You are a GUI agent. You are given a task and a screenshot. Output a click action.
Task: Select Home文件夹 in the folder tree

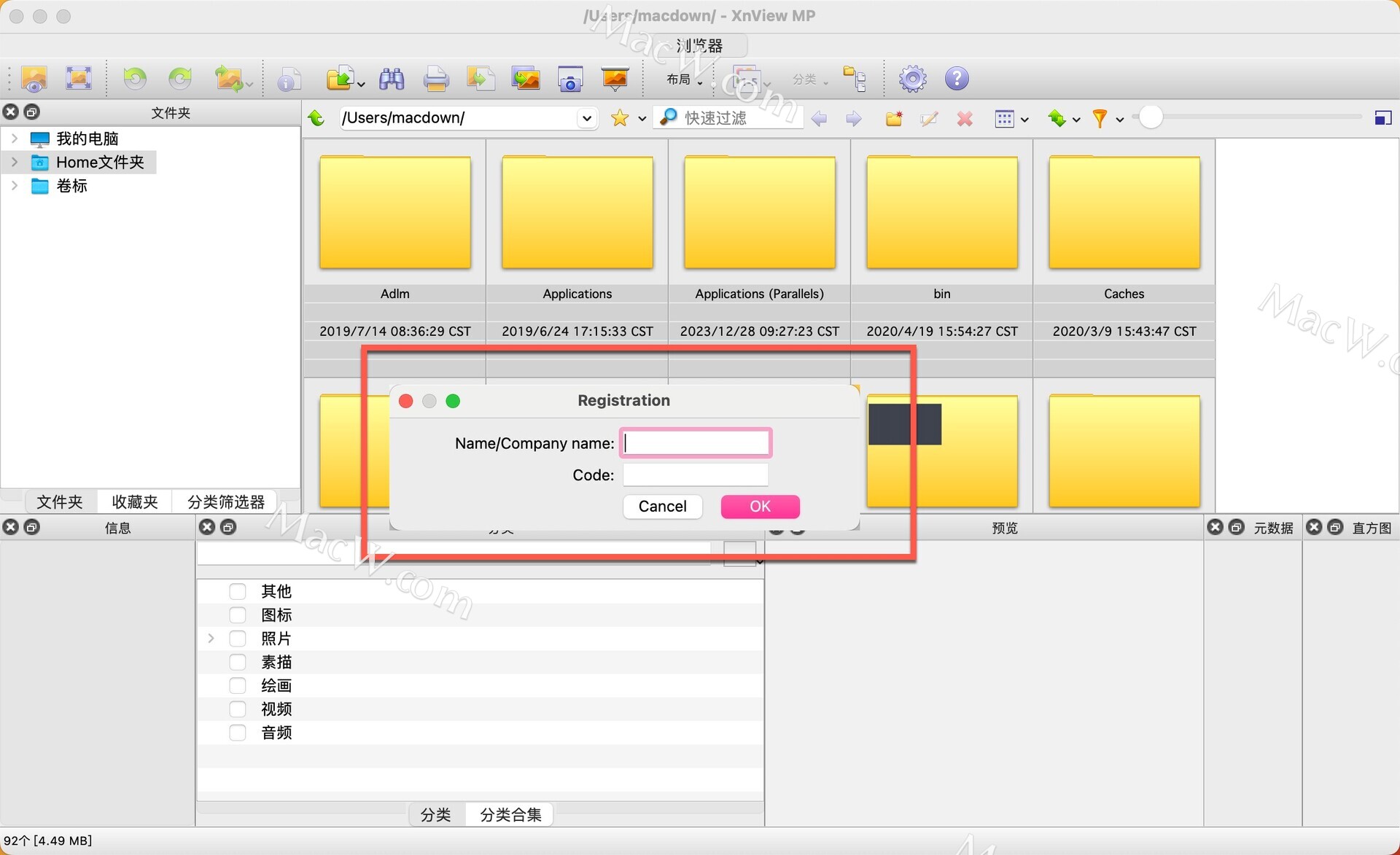(x=100, y=162)
